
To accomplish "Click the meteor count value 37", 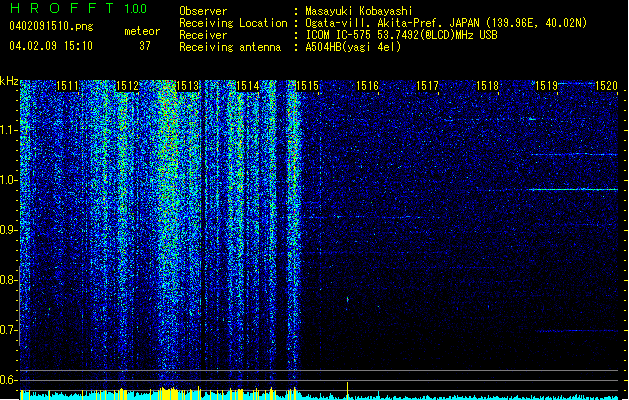I will pyautogui.click(x=145, y=46).
